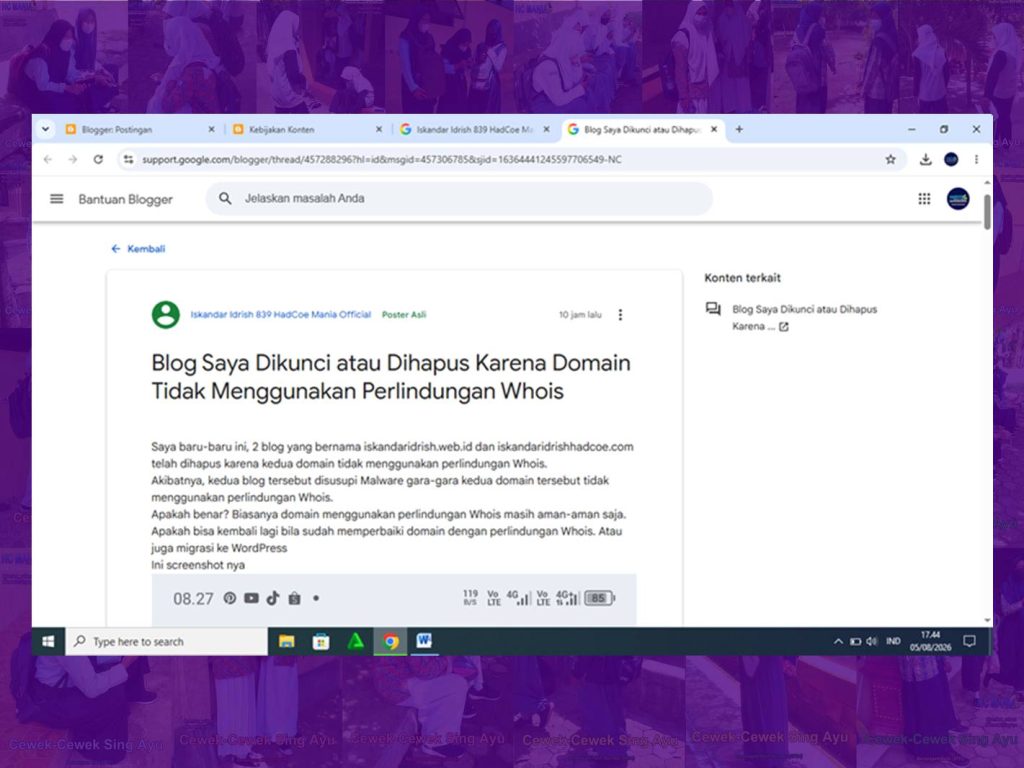The image size is (1024, 768).
Task: Click the page vertical scrollbar thumb
Action: click(x=987, y=211)
